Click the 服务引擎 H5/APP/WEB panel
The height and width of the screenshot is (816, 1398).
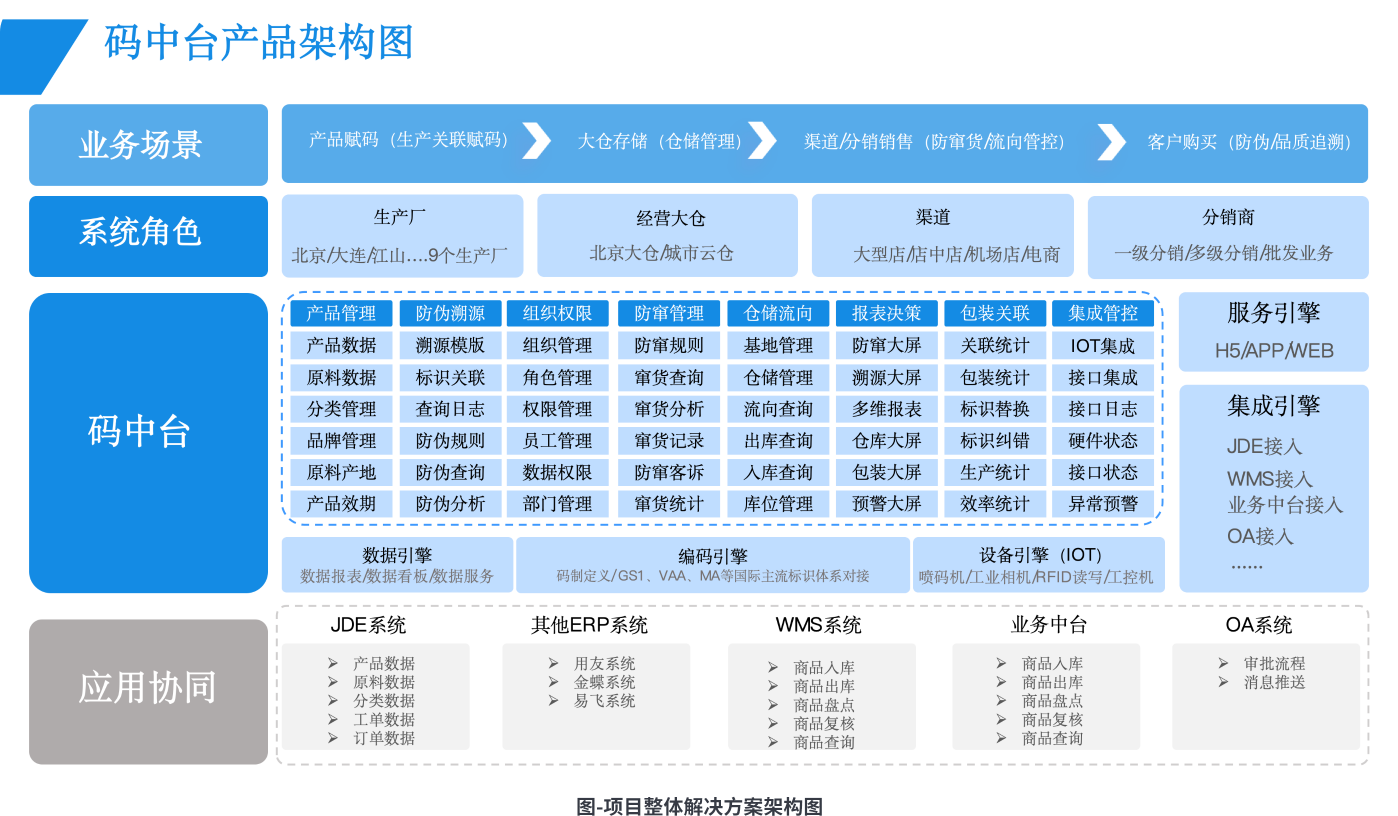1273,331
